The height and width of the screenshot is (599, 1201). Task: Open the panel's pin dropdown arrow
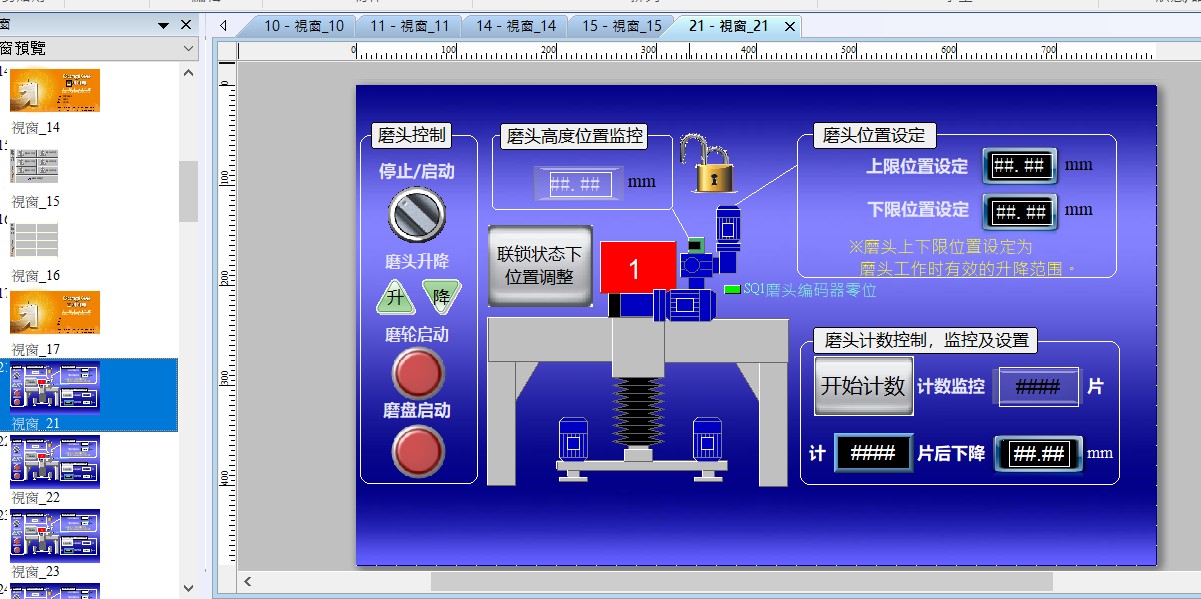(164, 25)
